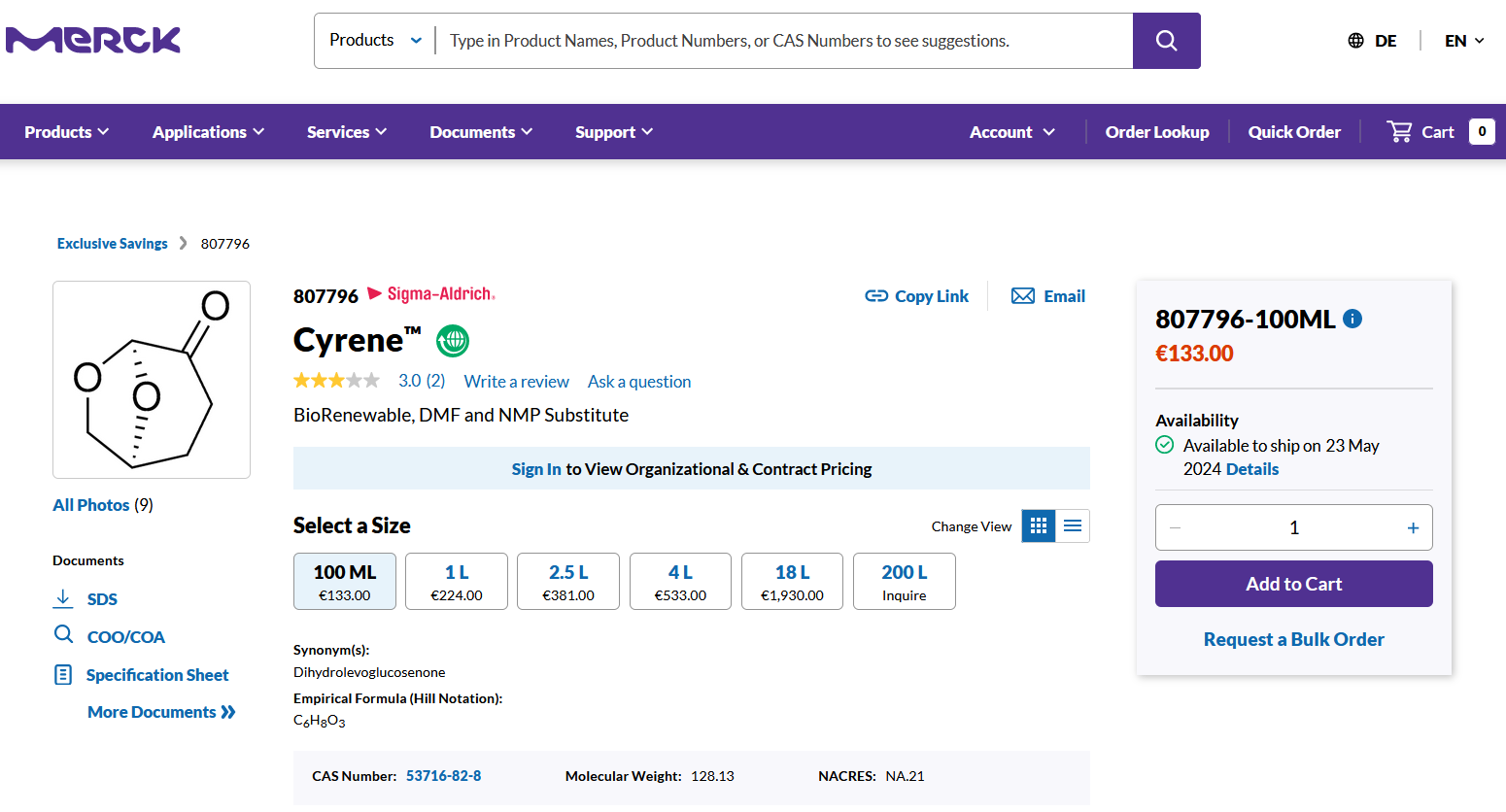Open Quick Order
The width and height of the screenshot is (1506, 812).
(x=1294, y=132)
